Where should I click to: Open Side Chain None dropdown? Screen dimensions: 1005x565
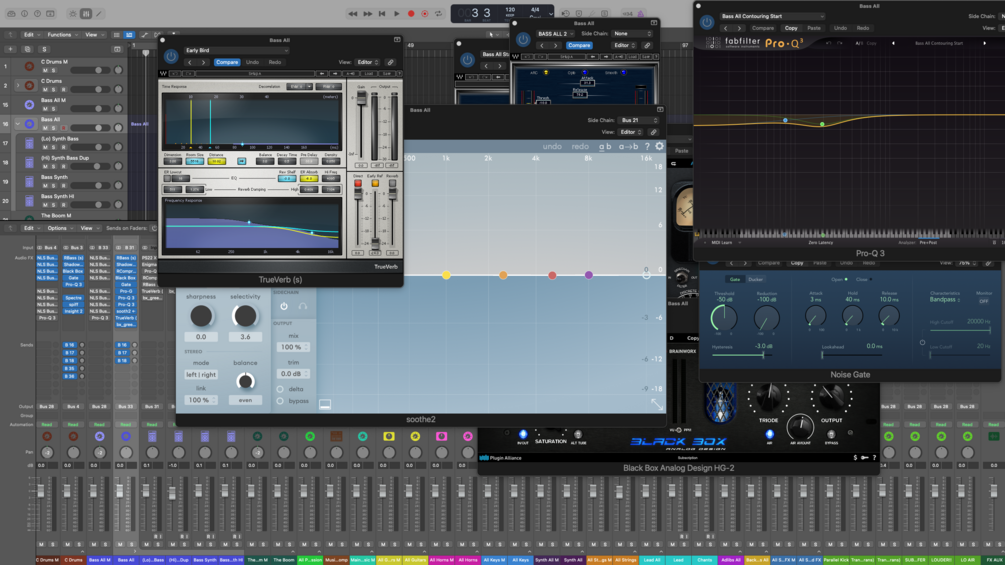[632, 33]
